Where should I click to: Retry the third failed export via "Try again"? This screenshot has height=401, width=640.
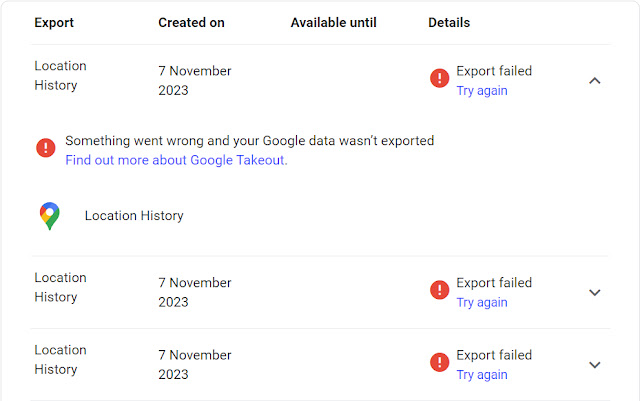[x=482, y=375]
